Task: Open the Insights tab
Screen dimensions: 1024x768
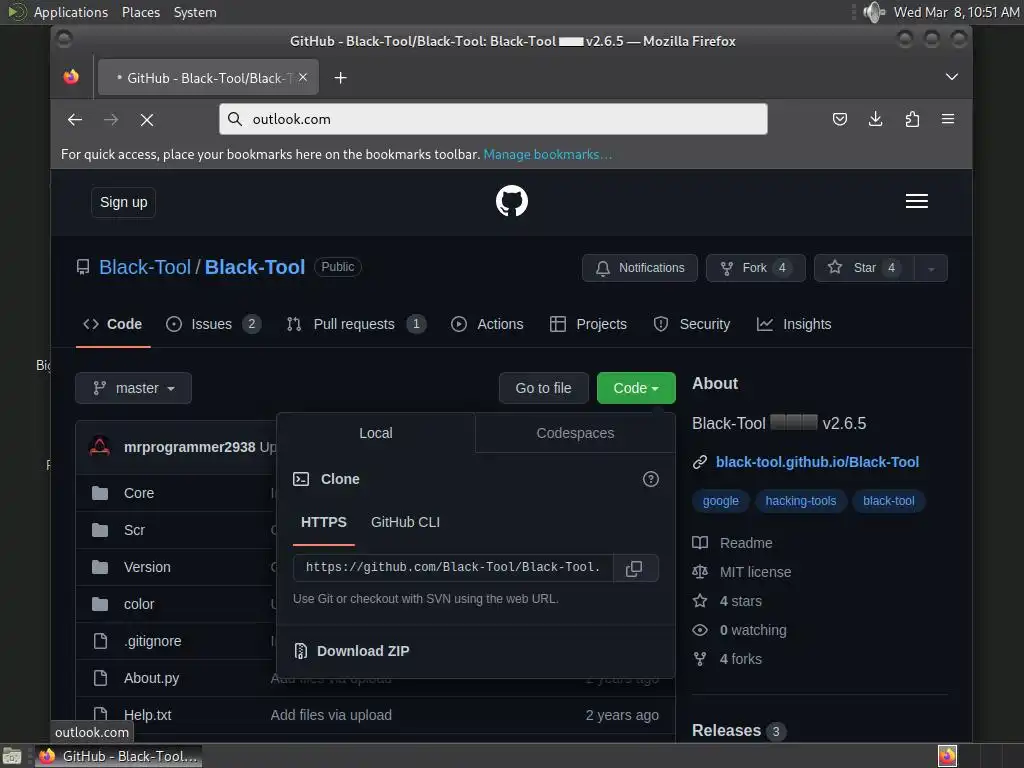Action: 793,324
